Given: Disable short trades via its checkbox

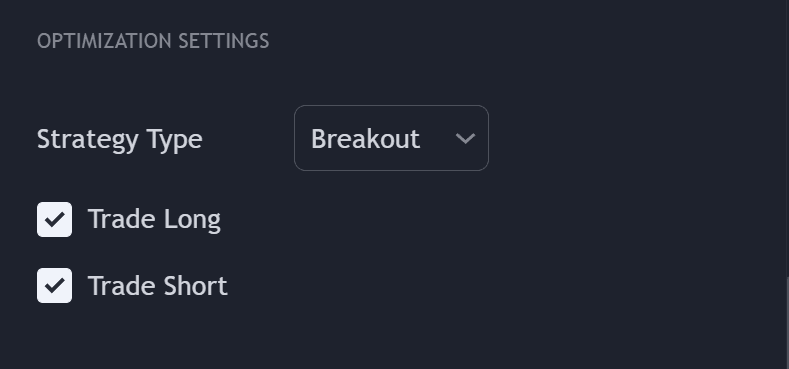Looking at the screenshot, I should click(x=54, y=285).
